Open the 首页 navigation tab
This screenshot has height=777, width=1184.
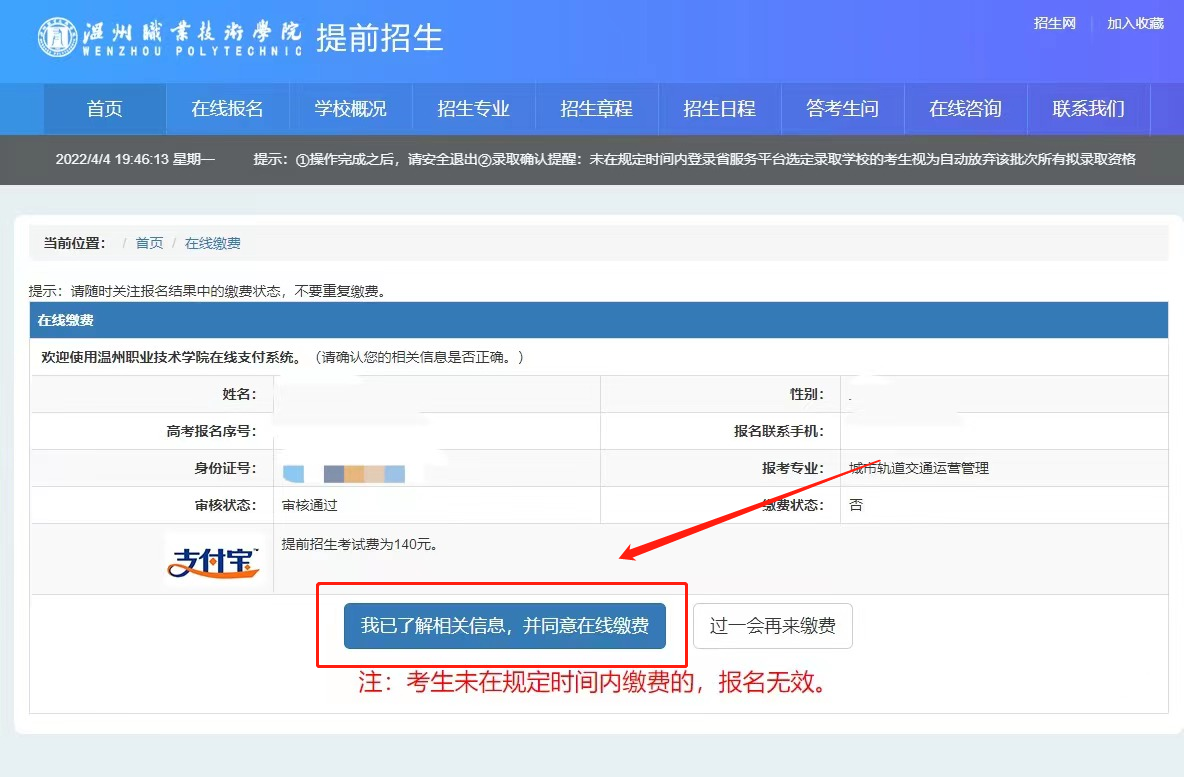click(105, 109)
